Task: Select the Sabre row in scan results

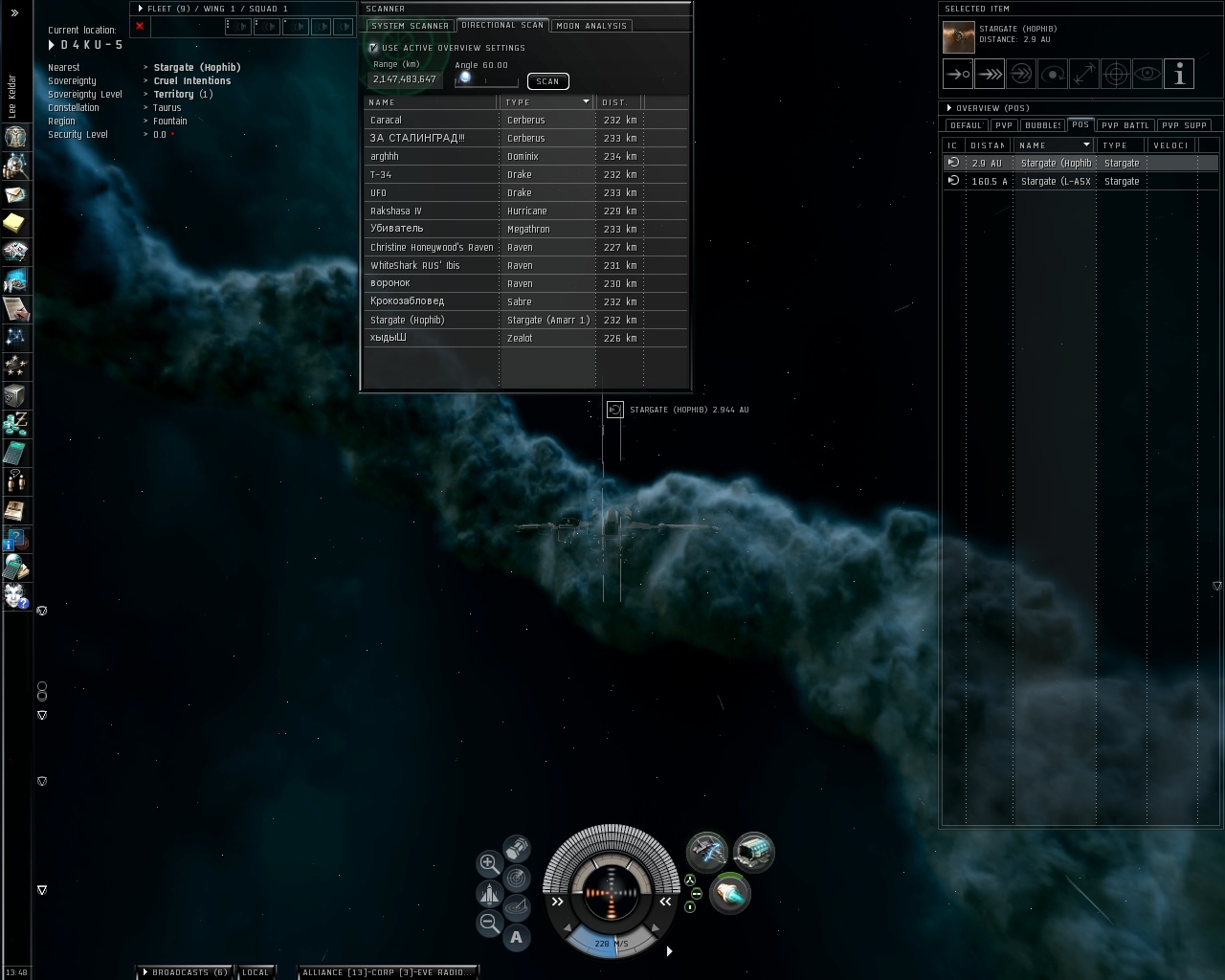Action: click(x=526, y=301)
